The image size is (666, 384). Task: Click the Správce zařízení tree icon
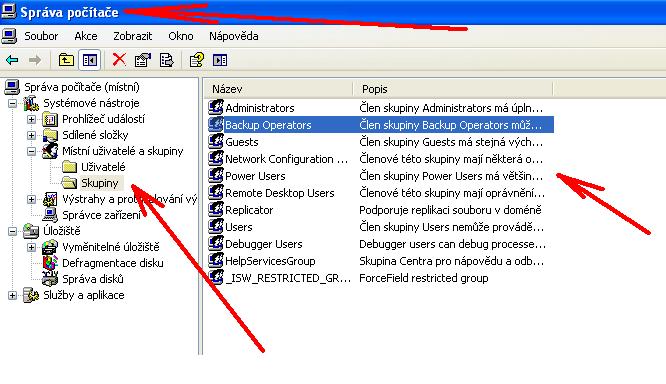coord(50,215)
